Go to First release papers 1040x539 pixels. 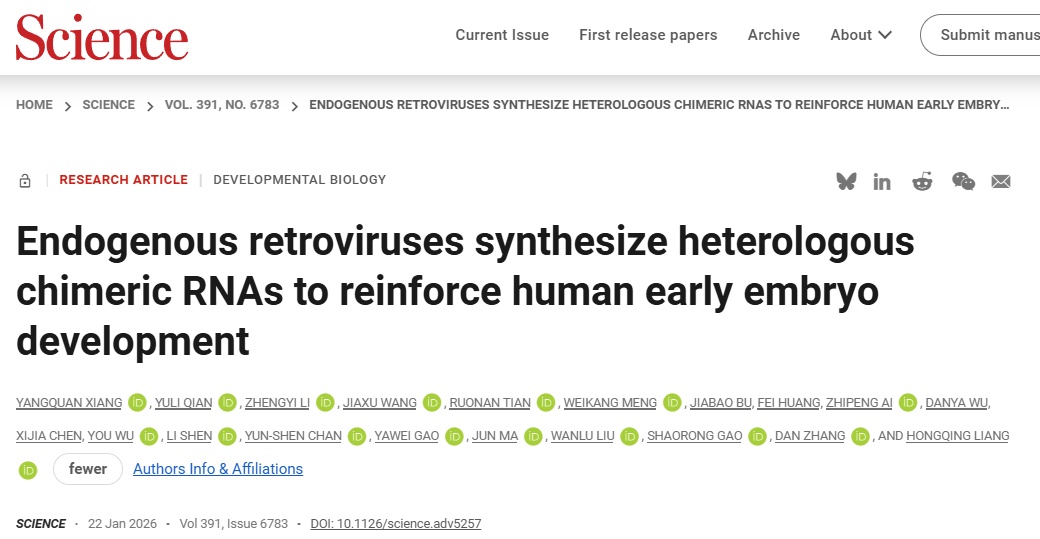(648, 35)
